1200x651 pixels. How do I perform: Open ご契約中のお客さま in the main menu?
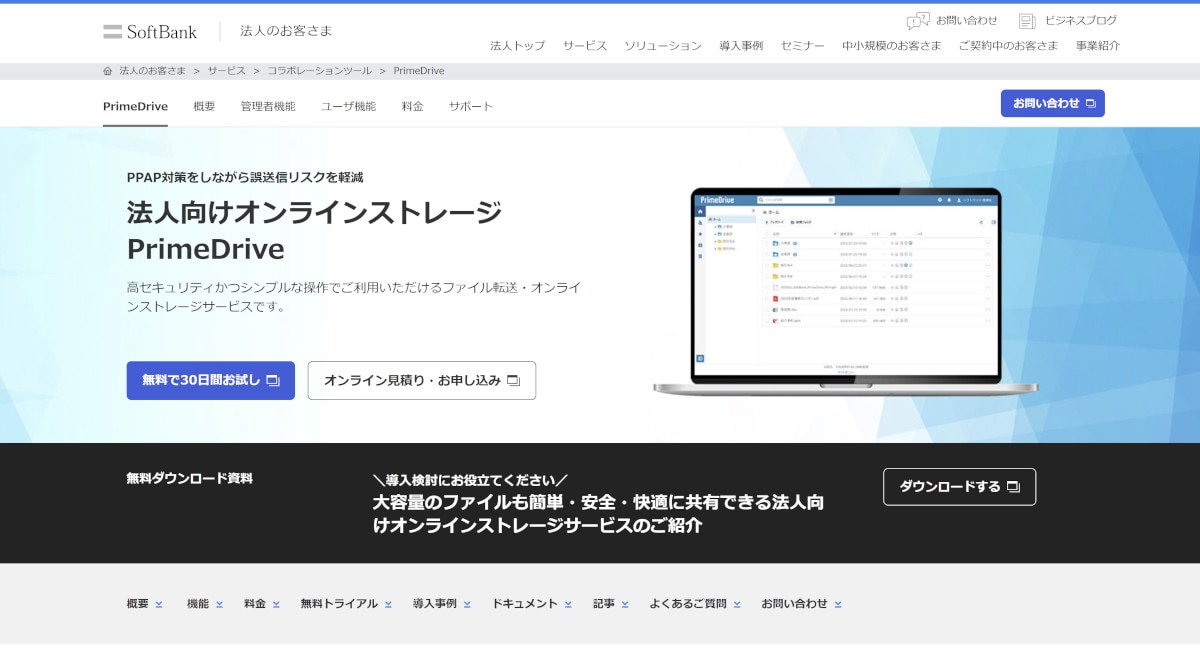pos(1008,46)
